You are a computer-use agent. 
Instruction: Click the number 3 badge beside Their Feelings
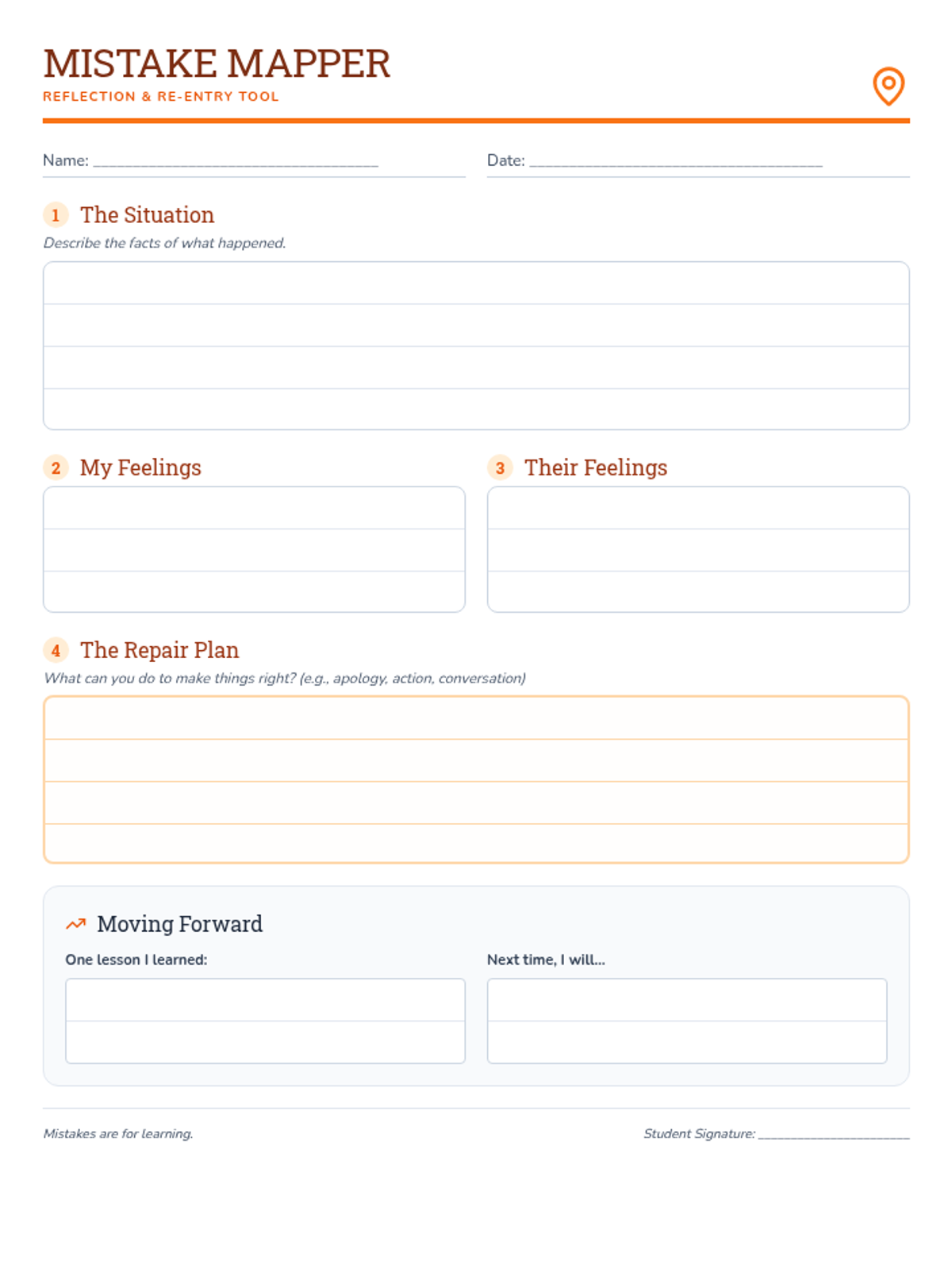(x=500, y=468)
